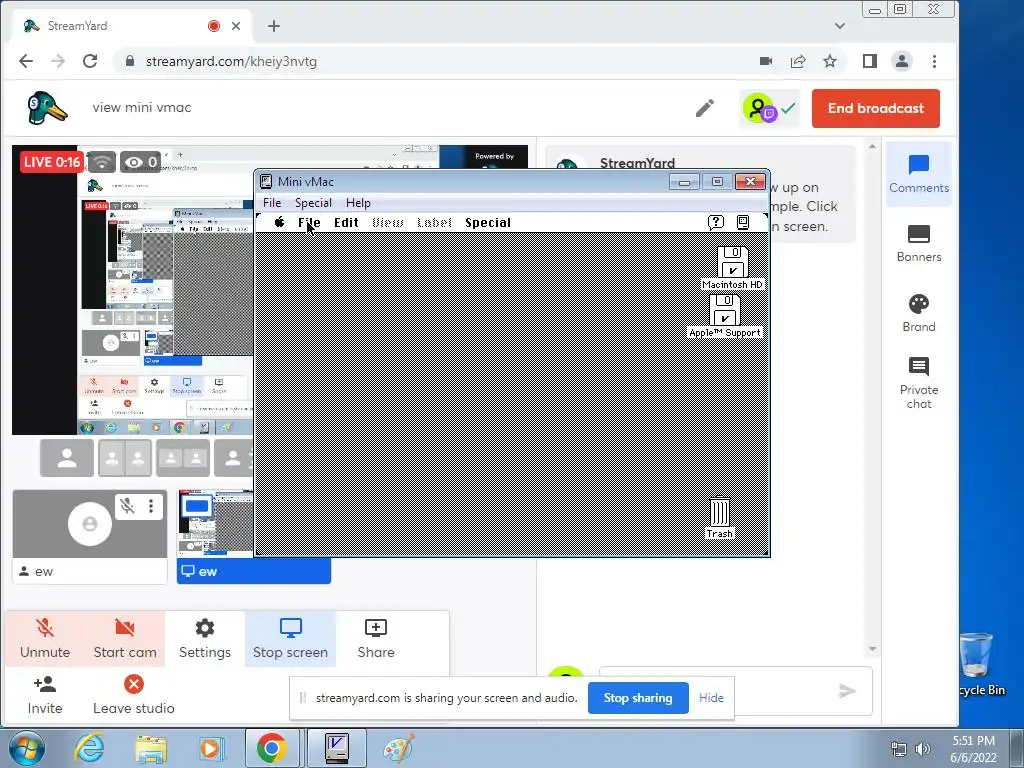1024x768 pixels.
Task: Open options on ew camera tile
Action: pos(151,505)
